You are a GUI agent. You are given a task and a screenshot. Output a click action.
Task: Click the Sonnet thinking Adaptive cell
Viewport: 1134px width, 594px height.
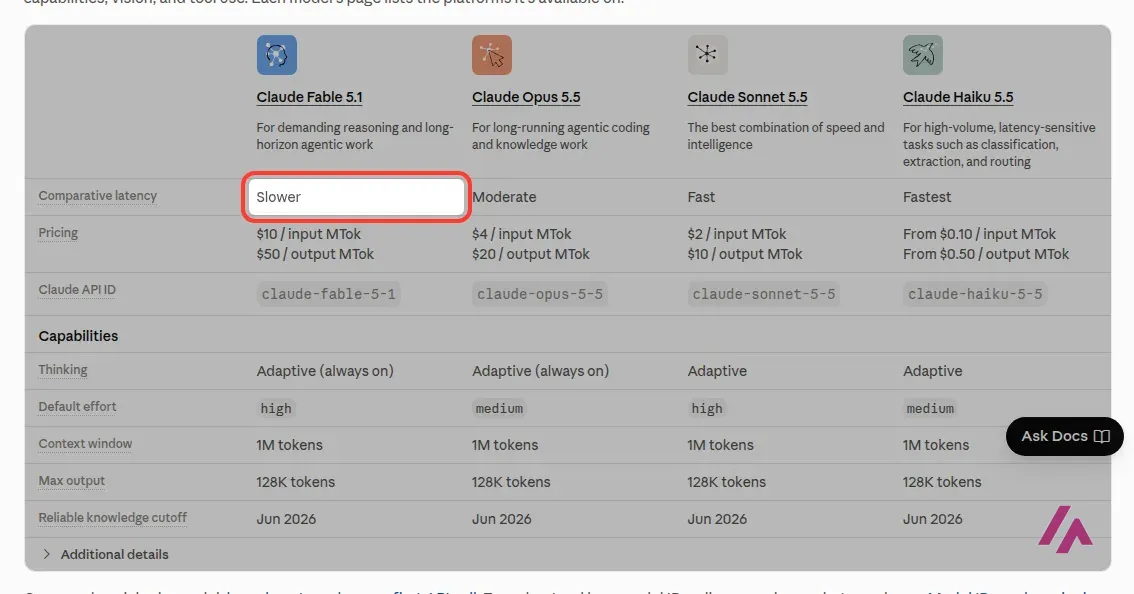tap(717, 371)
